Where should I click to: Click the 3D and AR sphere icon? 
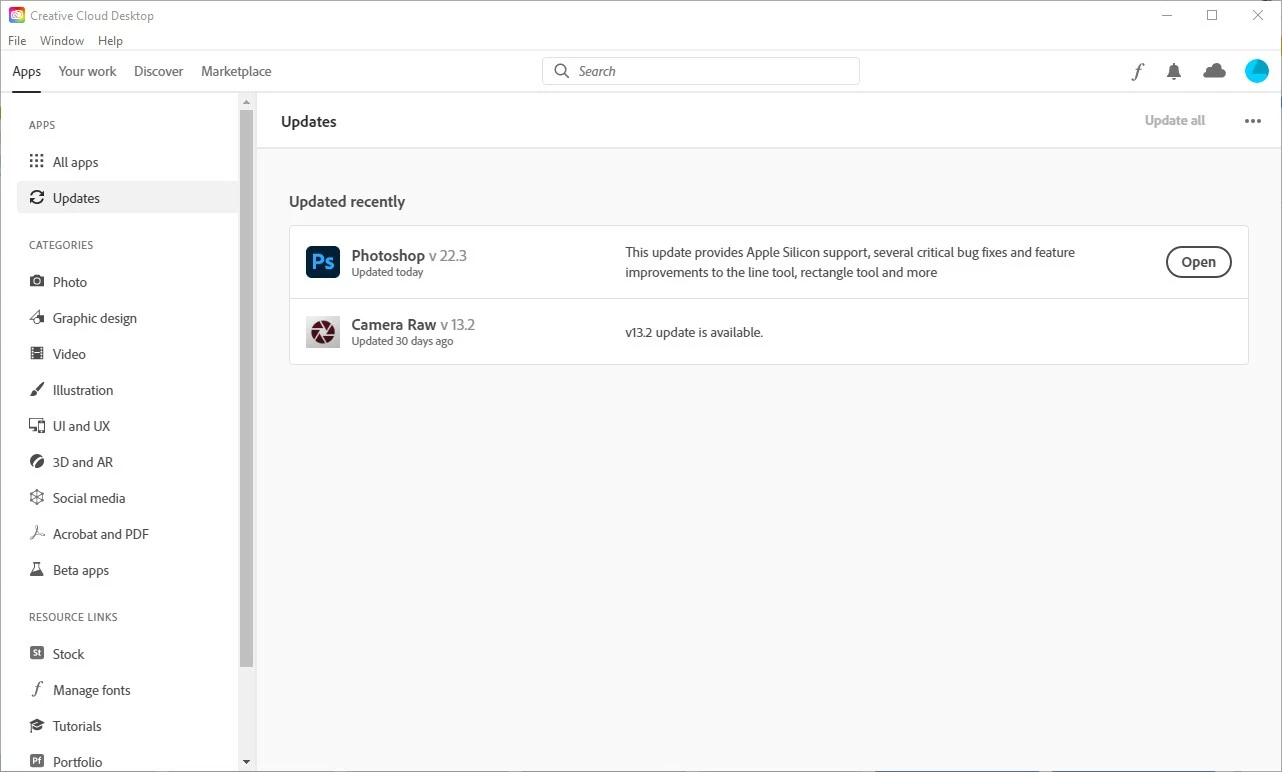tap(37, 461)
